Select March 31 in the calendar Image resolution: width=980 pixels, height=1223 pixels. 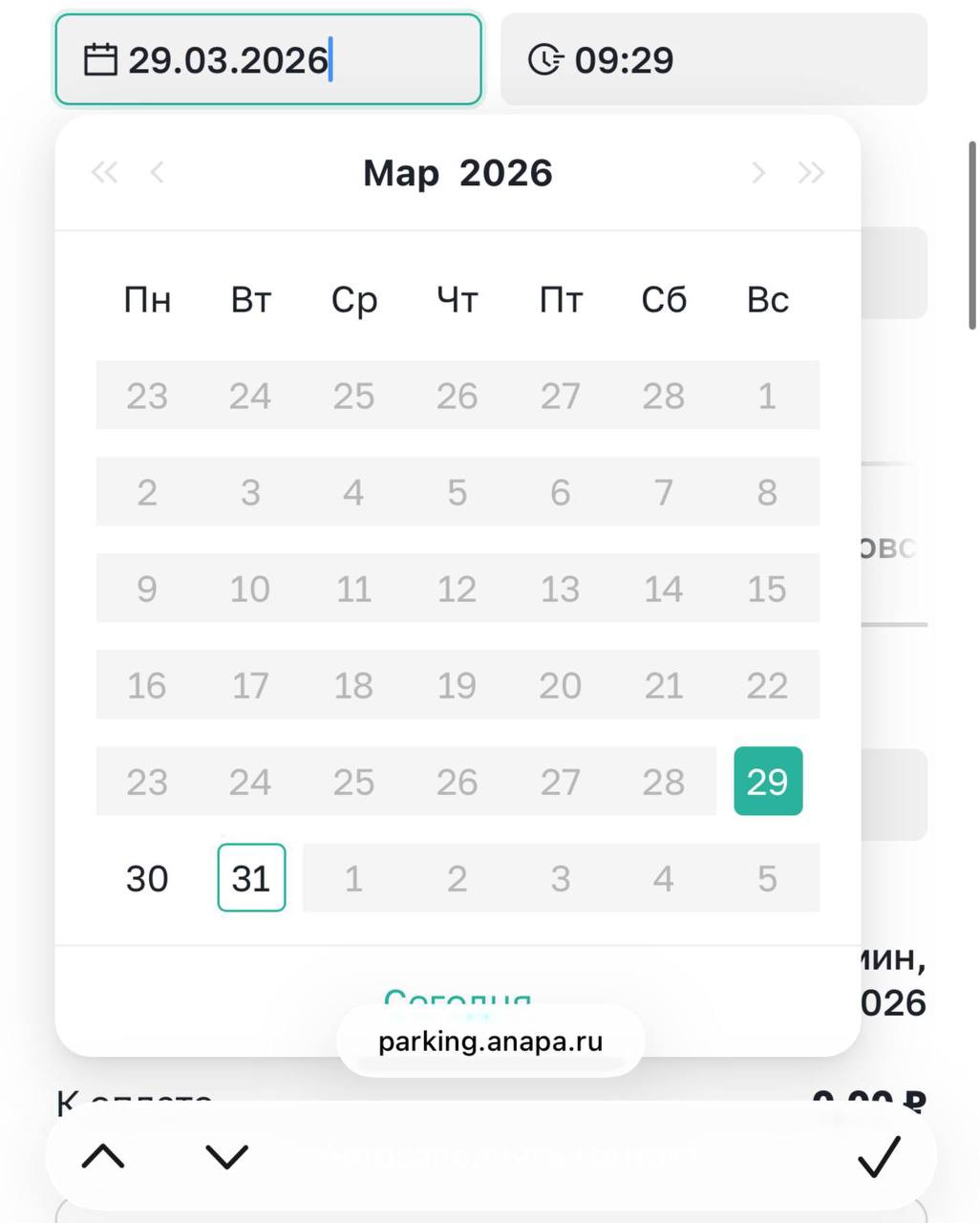point(251,878)
